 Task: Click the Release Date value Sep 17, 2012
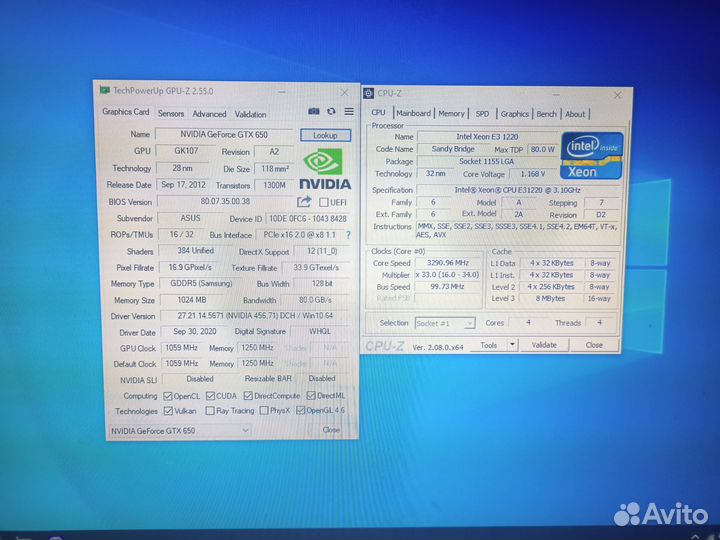pyautogui.click(x=183, y=185)
